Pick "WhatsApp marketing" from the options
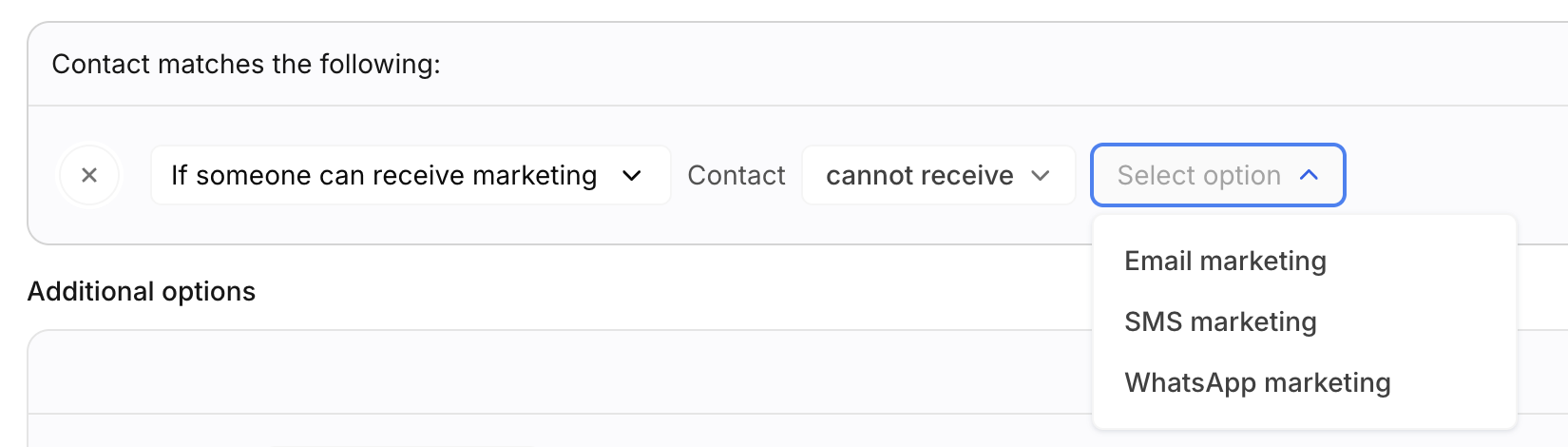This screenshot has height=447, width=1568. click(1257, 382)
